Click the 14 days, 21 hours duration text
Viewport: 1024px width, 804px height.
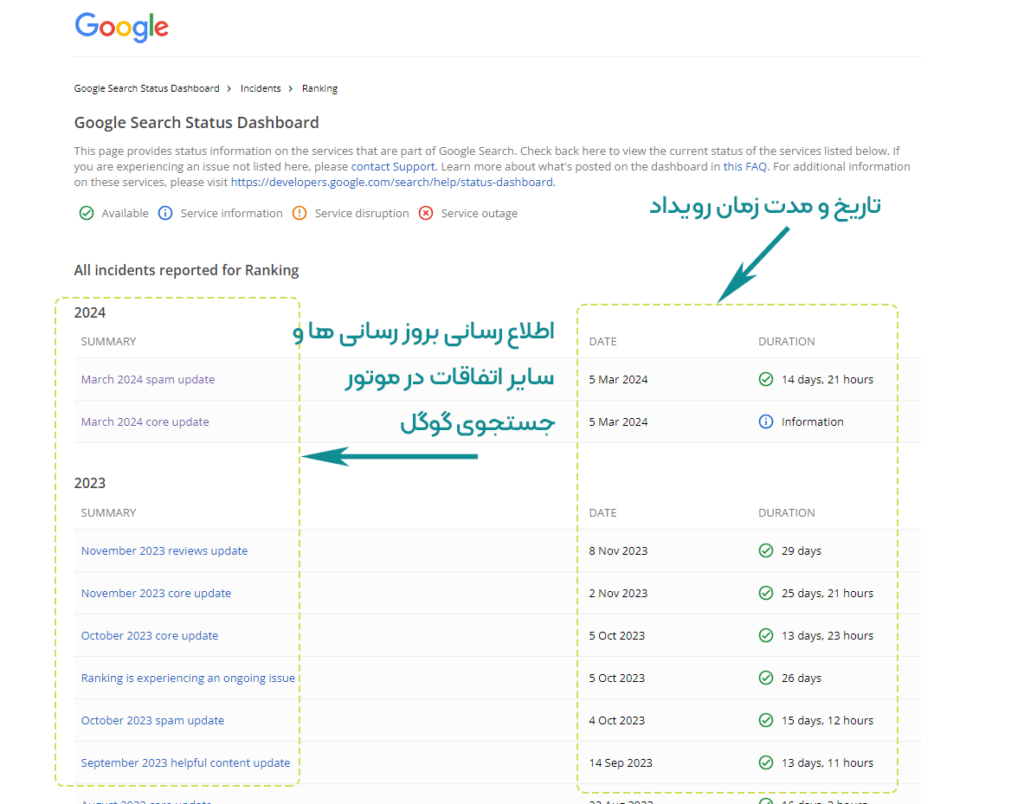pos(827,379)
